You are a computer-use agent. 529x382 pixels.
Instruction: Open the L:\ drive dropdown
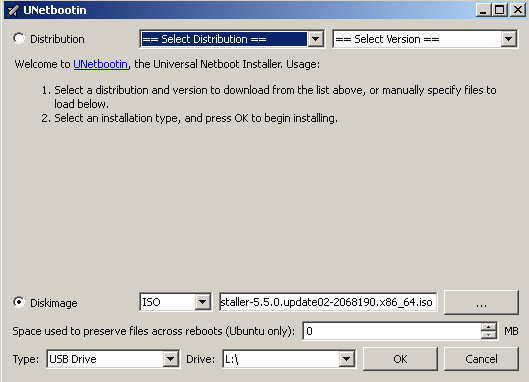[289, 359]
